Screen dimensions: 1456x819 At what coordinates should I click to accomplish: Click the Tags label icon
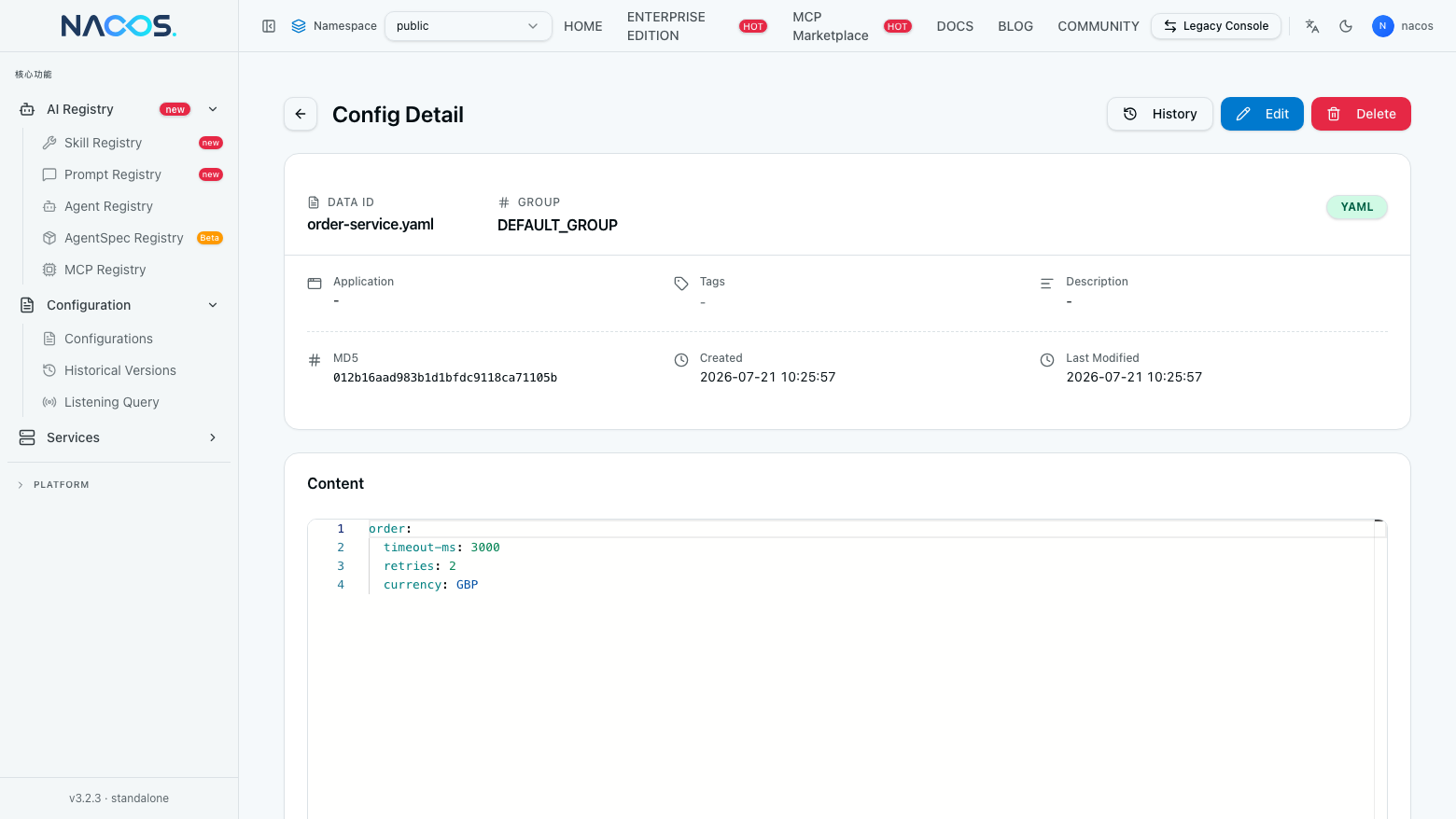click(681, 284)
